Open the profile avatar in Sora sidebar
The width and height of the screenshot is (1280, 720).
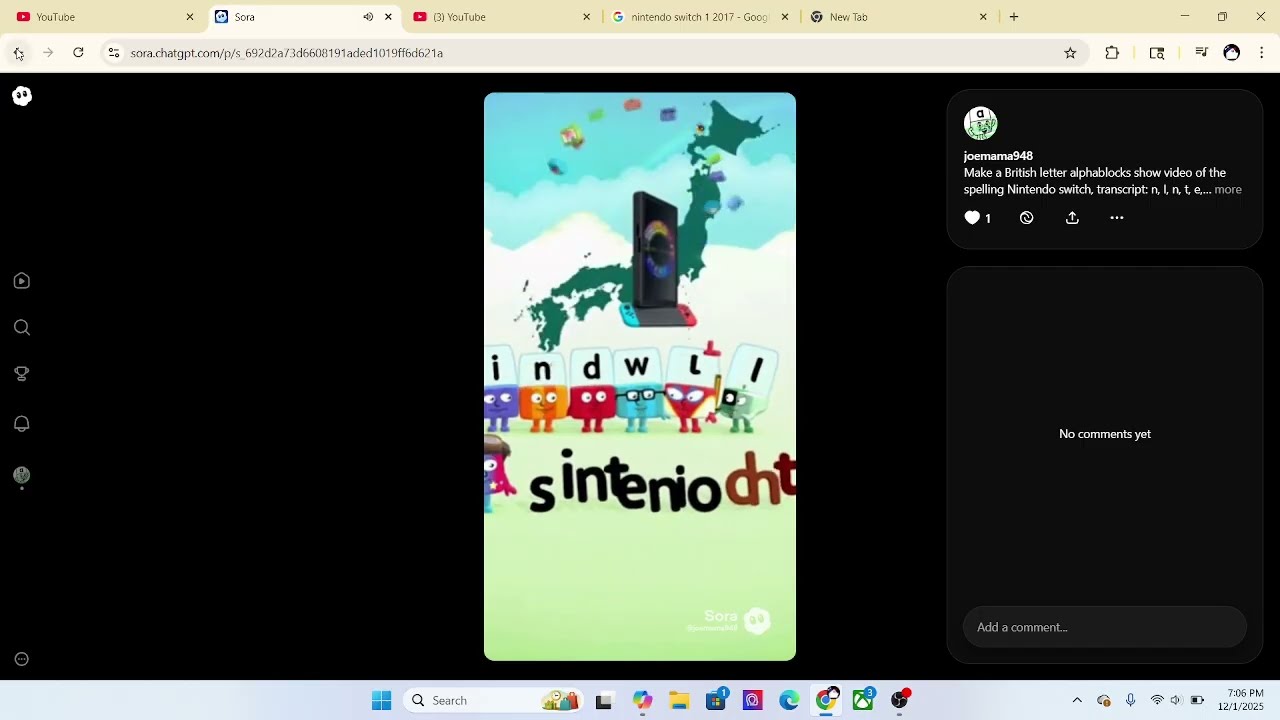coord(22,475)
